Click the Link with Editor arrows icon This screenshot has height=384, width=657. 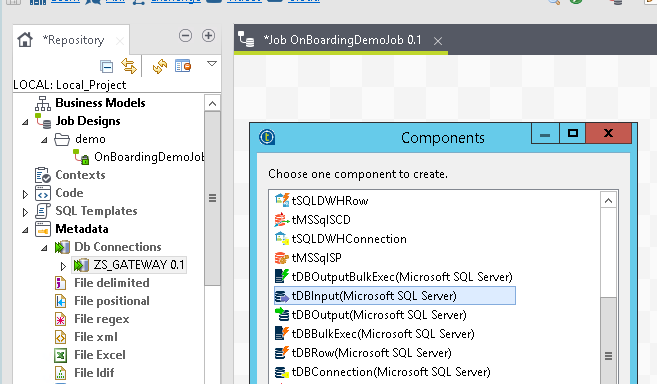point(129,66)
